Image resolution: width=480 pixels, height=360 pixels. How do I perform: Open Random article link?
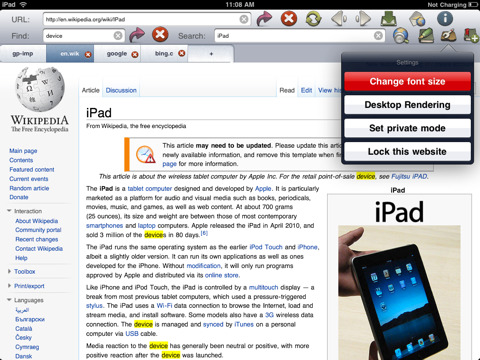(29, 188)
